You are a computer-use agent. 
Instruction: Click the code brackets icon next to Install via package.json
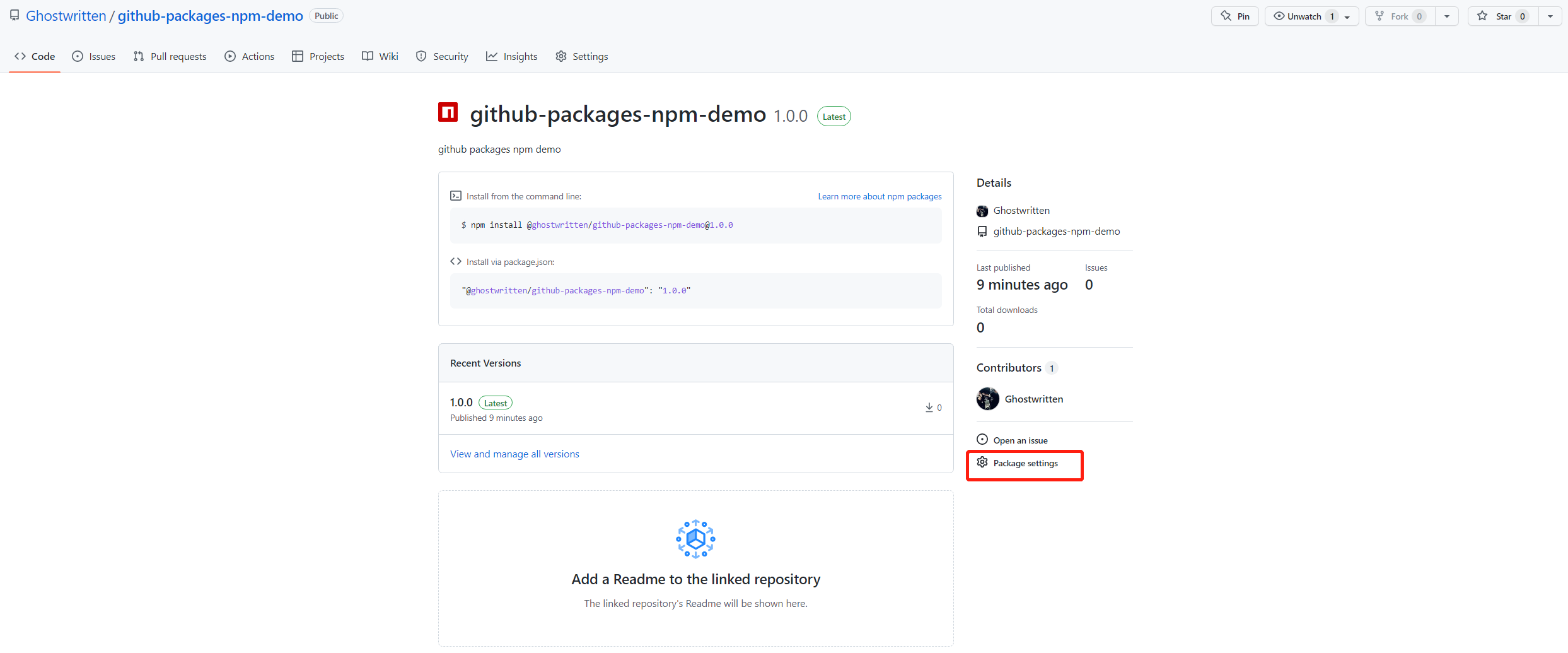pos(456,261)
